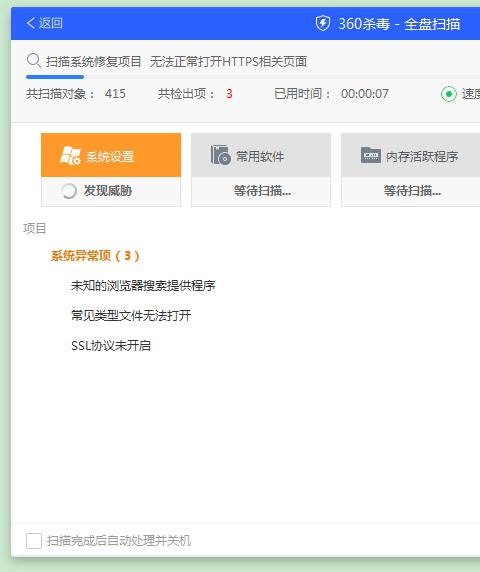This screenshot has height=572, width=480.
Task: Click the memory active programs folder icon
Action: (371, 155)
